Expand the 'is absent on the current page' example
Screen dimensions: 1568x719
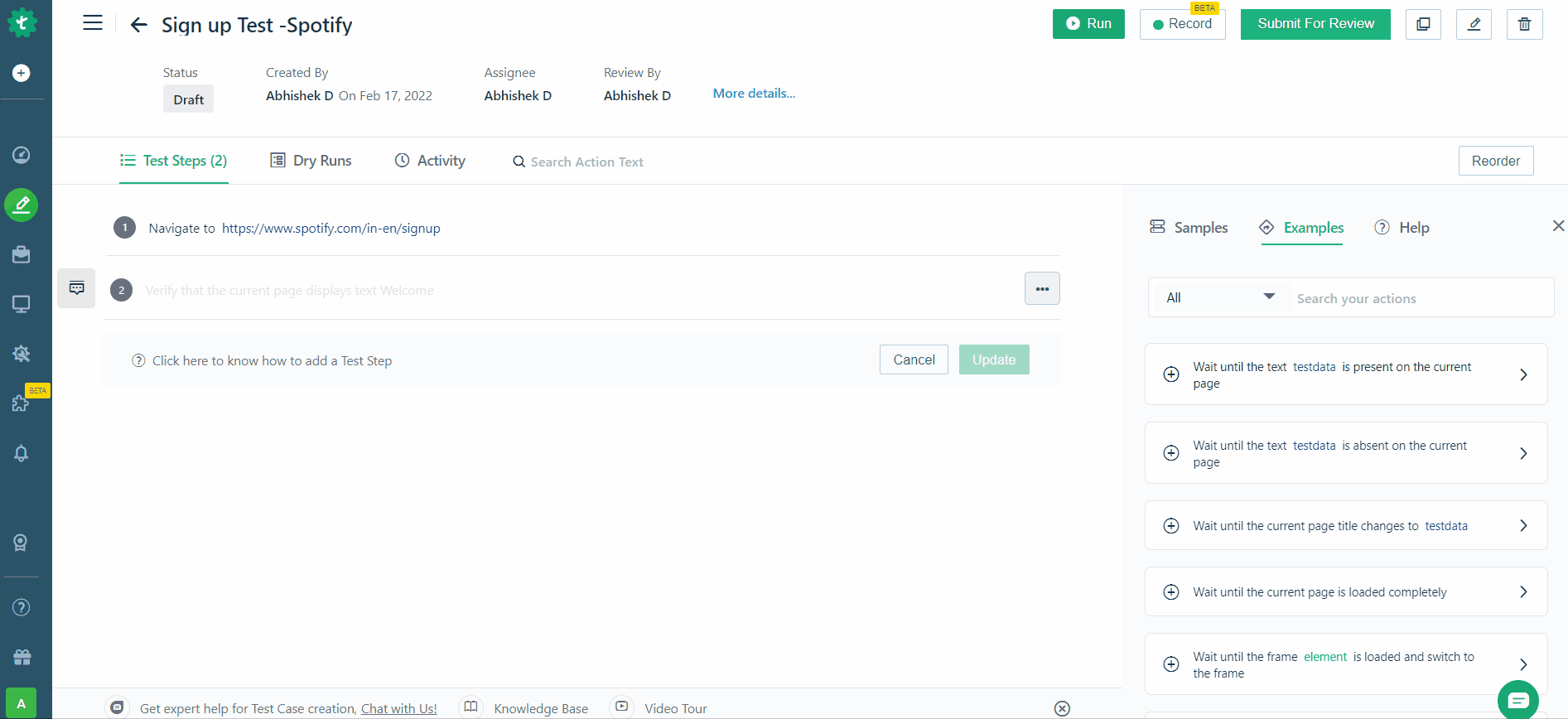[1523, 453]
